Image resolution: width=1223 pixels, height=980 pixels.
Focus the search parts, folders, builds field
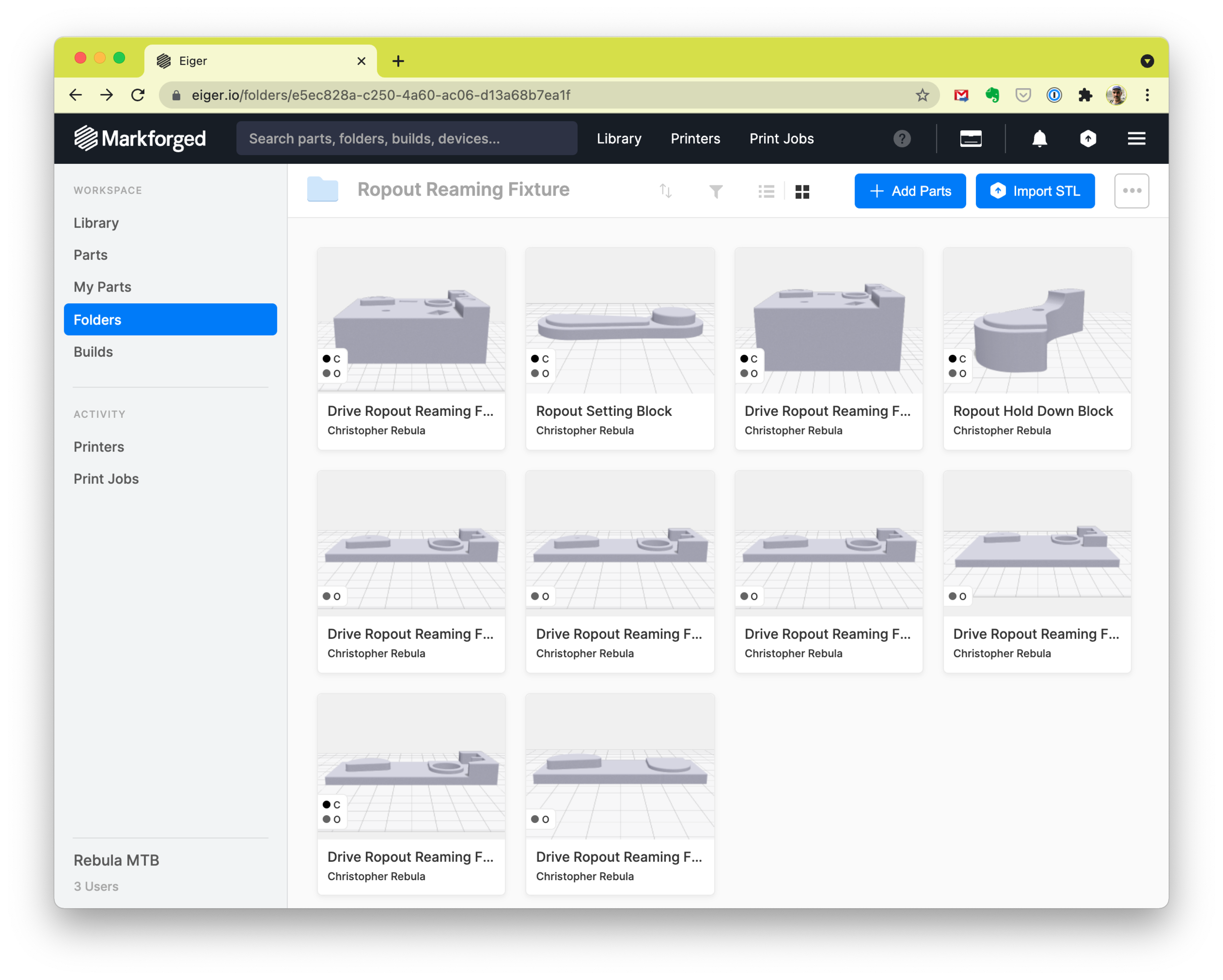pos(407,138)
